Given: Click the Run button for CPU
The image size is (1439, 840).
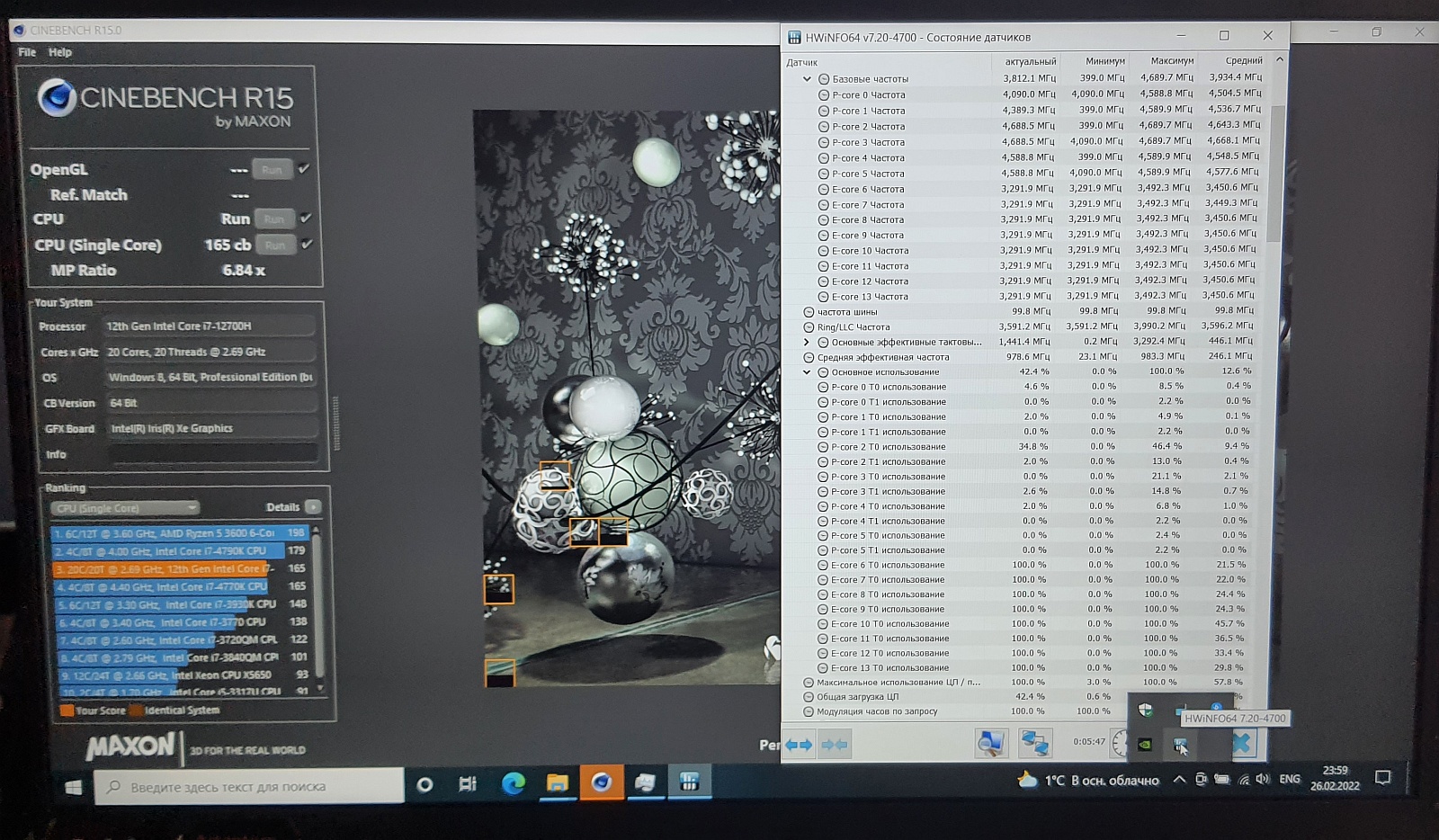Looking at the screenshot, I should pyautogui.click(x=273, y=219).
